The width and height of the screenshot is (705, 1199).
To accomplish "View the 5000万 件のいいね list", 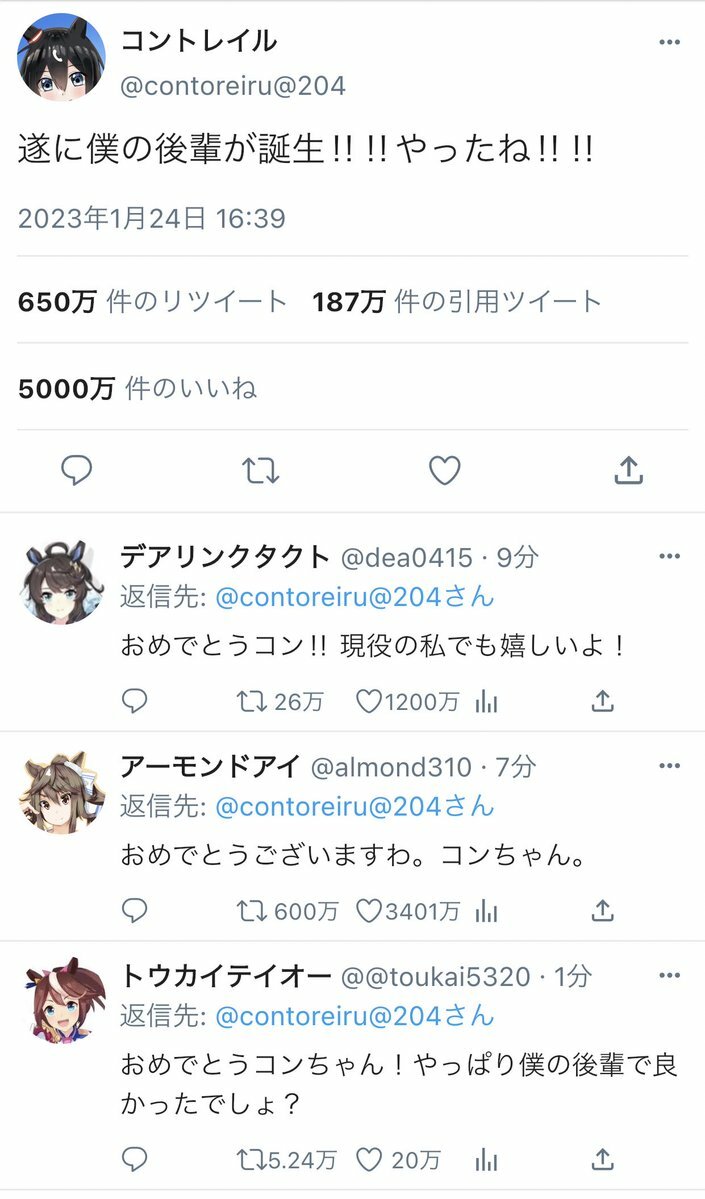I will pos(138,389).
